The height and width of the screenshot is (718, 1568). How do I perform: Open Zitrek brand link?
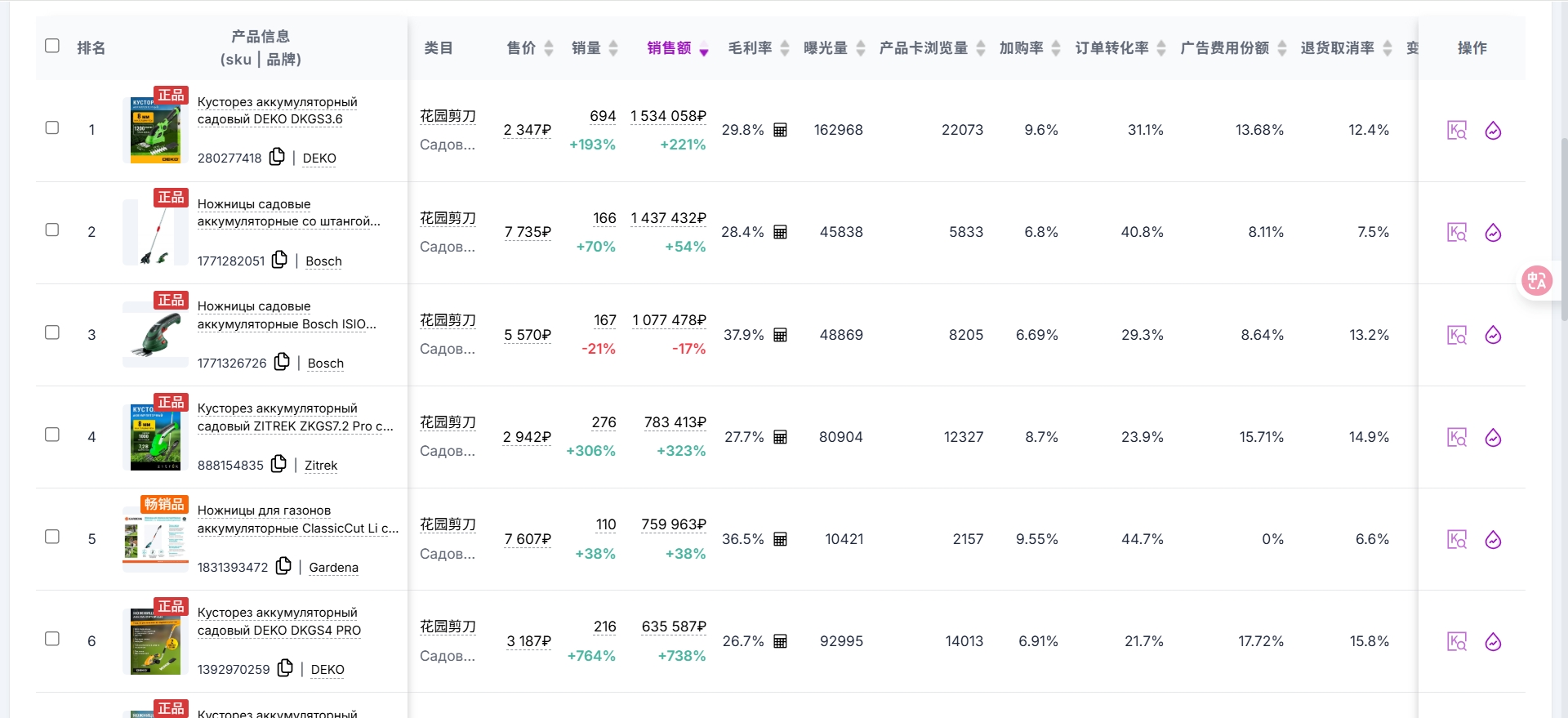321,466
